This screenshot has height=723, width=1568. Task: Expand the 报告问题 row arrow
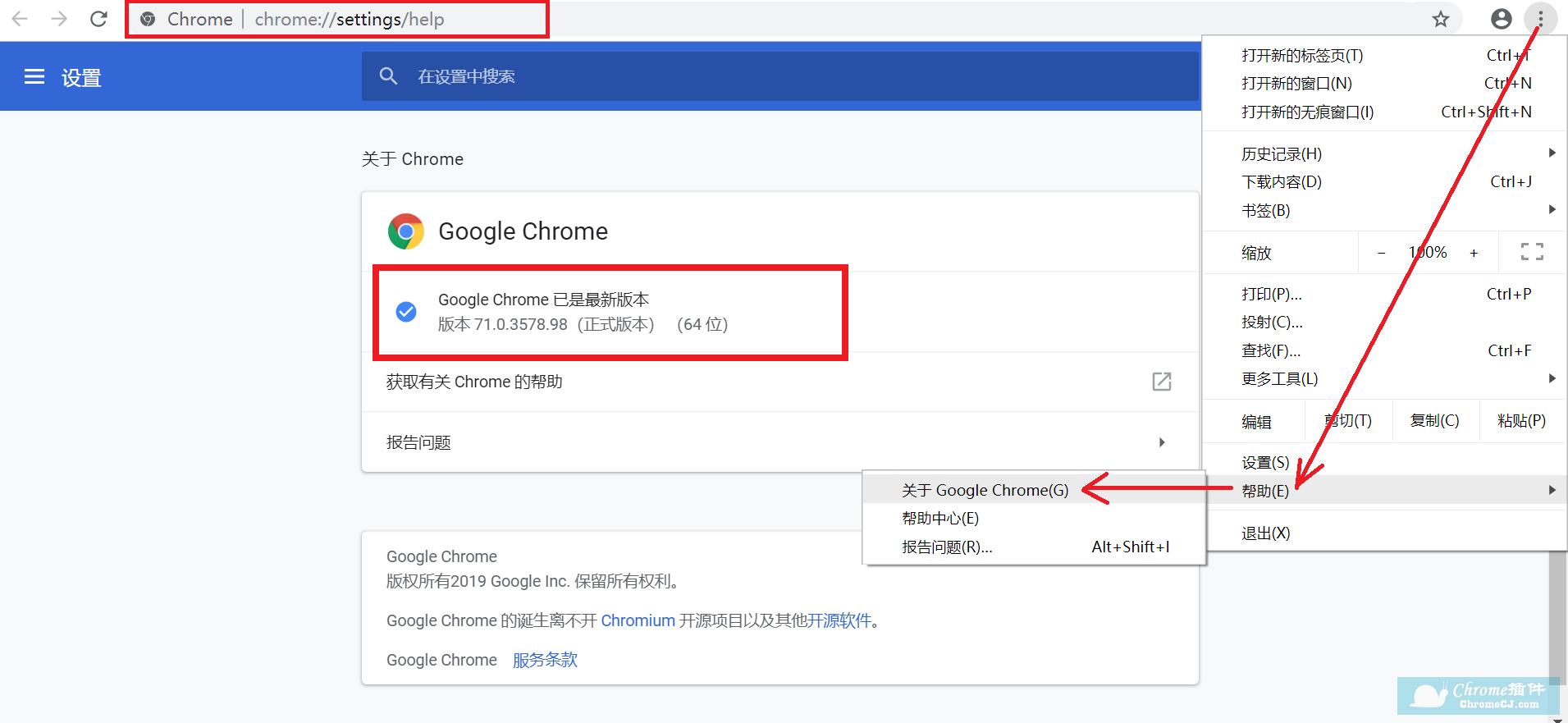tap(1161, 442)
